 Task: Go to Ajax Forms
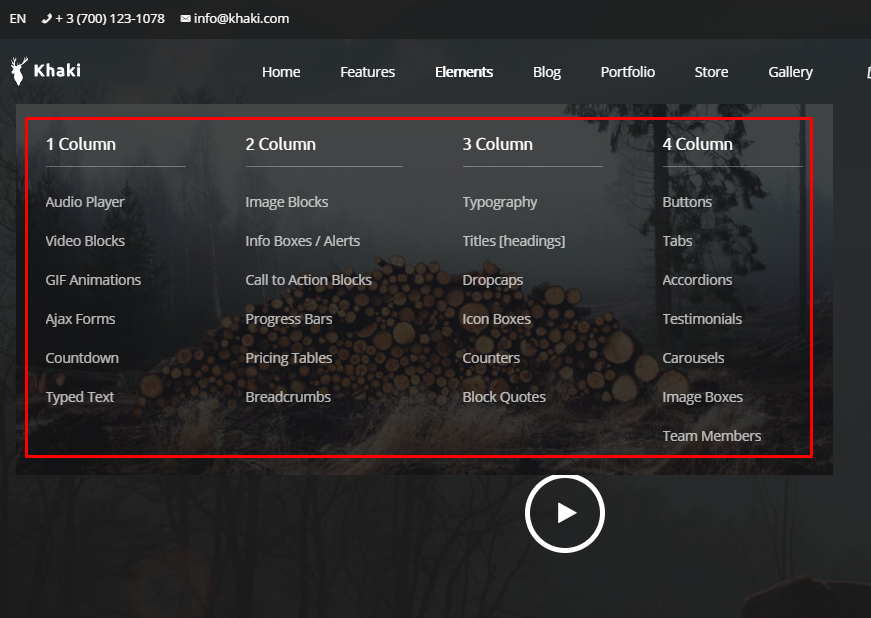pos(81,319)
